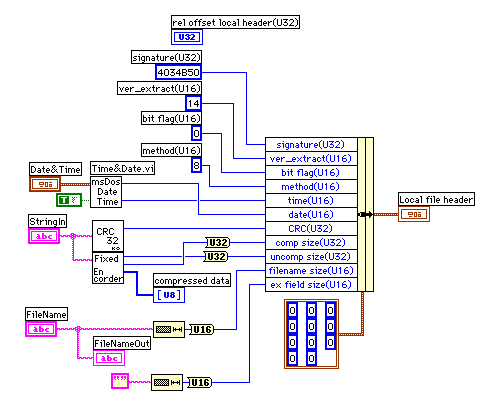Click the U32 conversion node feeding uncomp size
The width and height of the screenshot is (494, 412).
(x=216, y=256)
